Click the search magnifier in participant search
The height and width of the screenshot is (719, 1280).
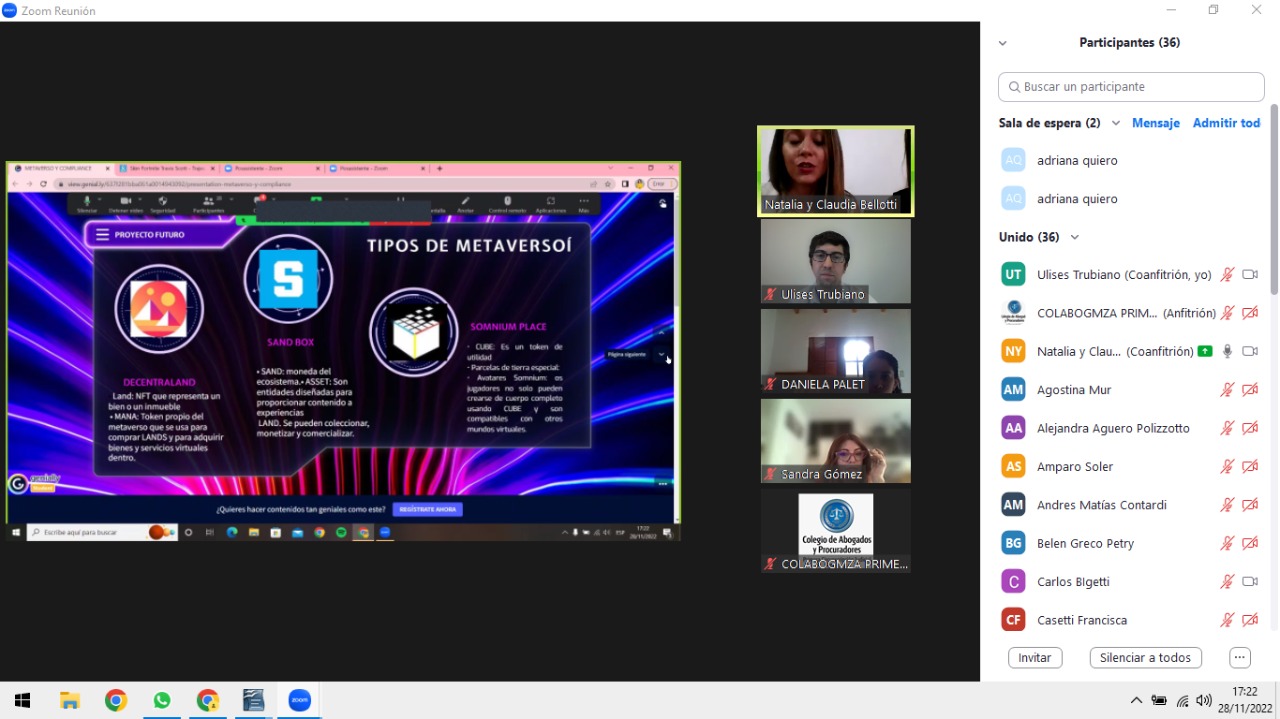point(1014,87)
